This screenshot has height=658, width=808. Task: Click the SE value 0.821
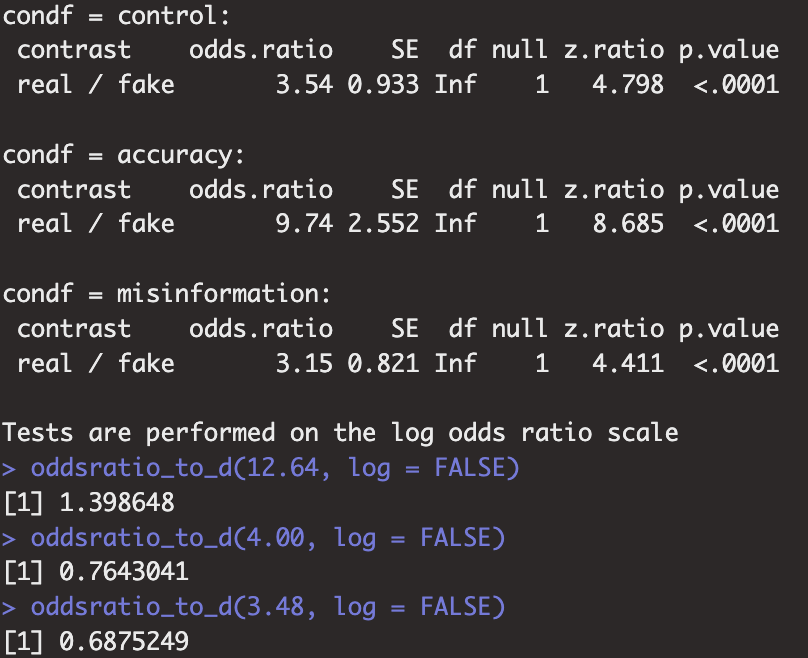click(383, 362)
